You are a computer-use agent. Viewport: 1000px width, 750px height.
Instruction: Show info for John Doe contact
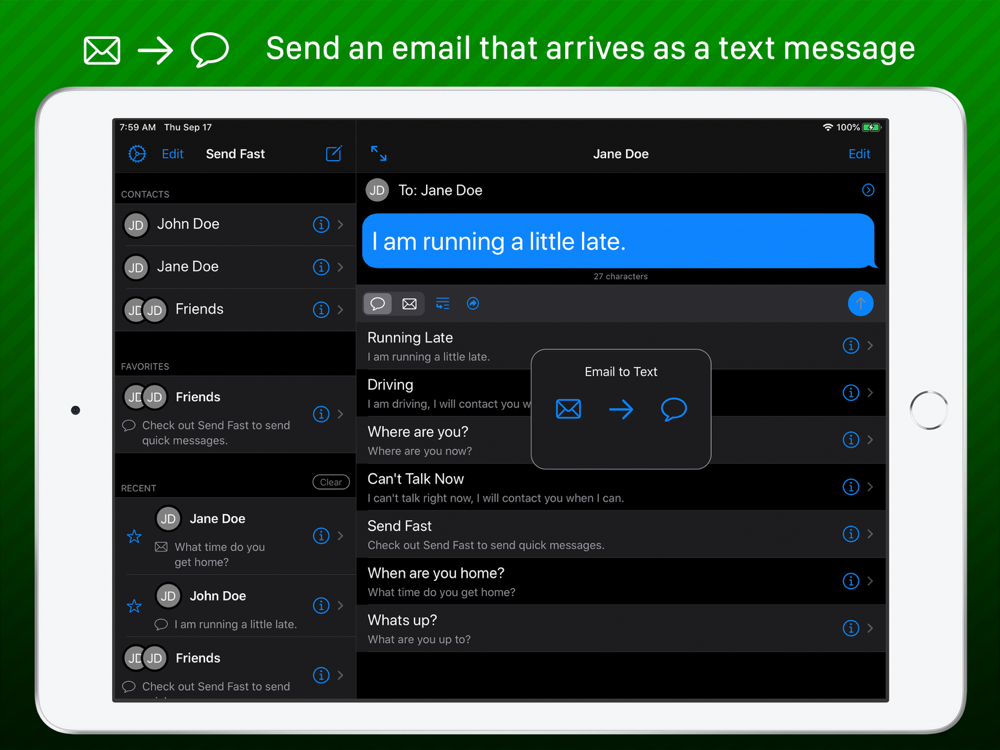[321, 224]
